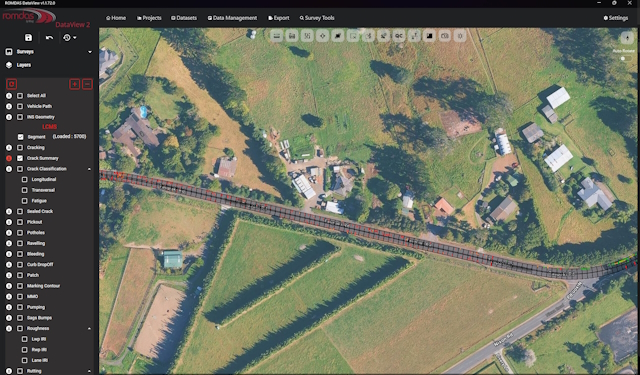Screen dimensions: 640x375
Task: Open the Projects menu
Action: click(149, 18)
